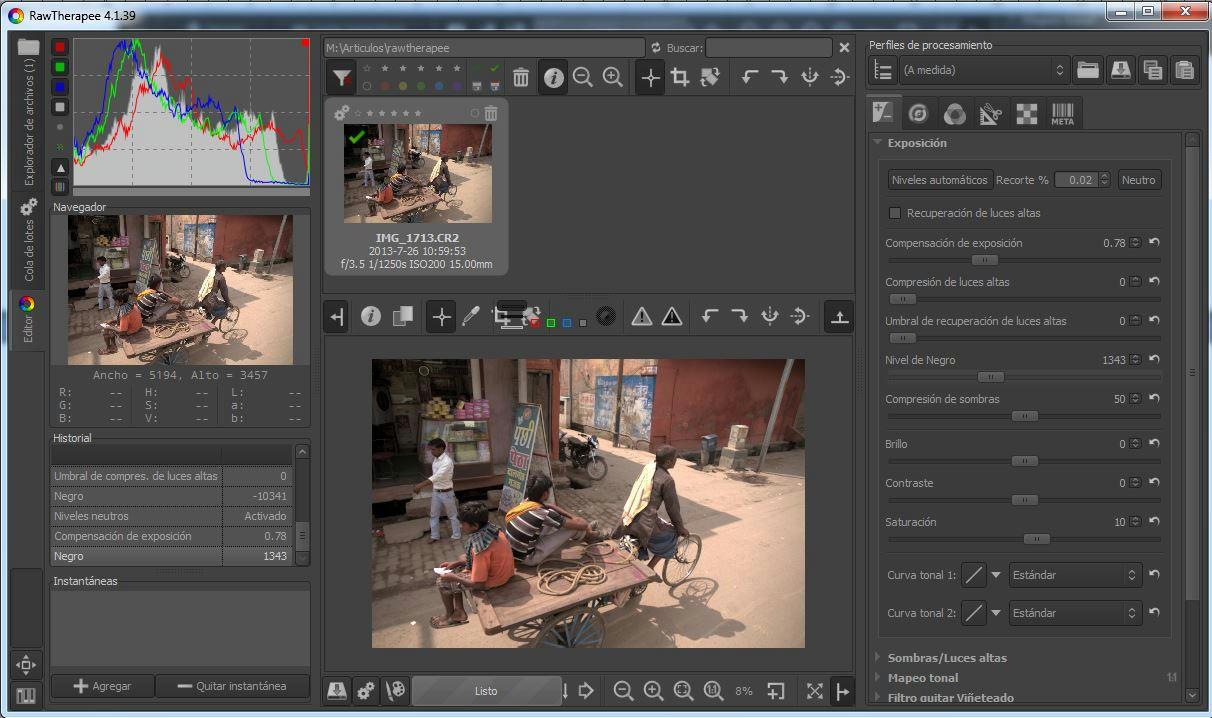
Task: Open the processing profile folder icon
Action: click(1088, 70)
